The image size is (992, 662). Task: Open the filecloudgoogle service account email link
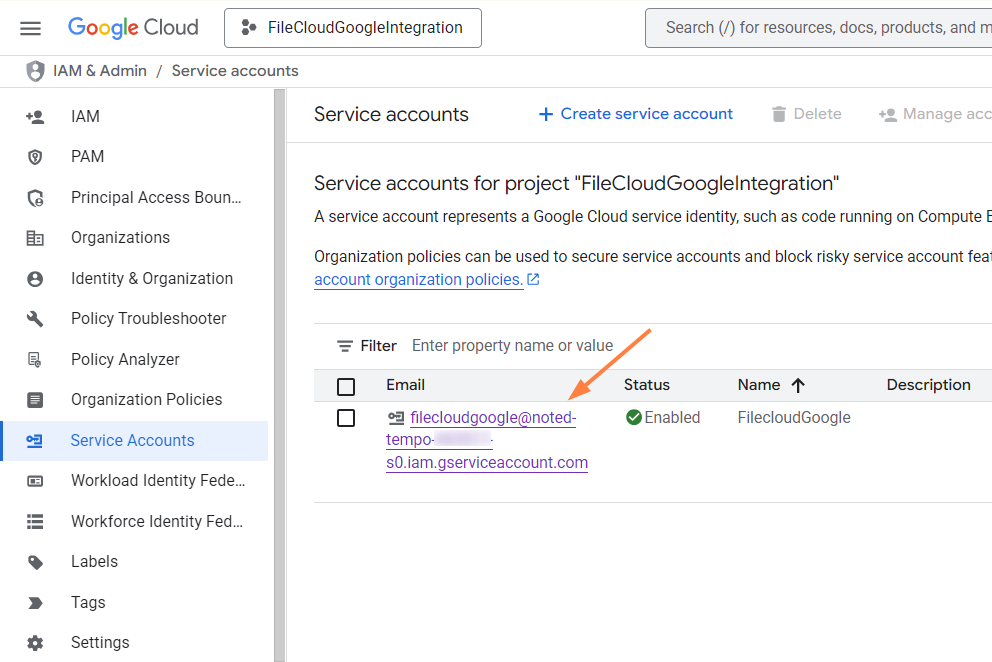click(x=492, y=418)
